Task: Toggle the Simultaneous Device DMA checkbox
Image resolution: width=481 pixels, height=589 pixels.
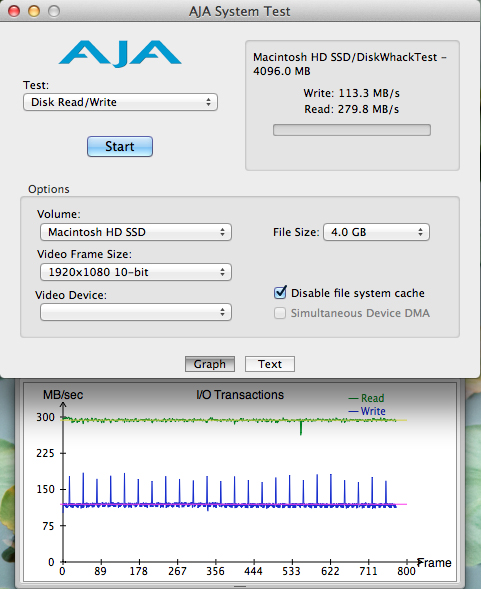Action: (x=280, y=313)
